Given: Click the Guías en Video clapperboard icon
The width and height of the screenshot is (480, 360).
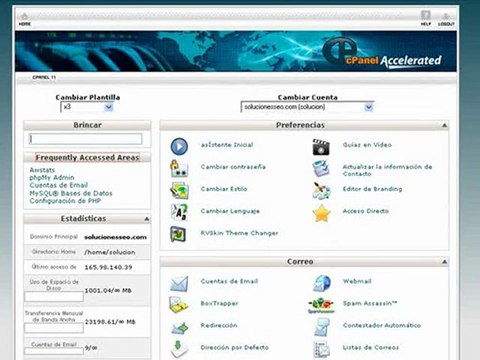Looking at the screenshot, I should pos(321,147).
